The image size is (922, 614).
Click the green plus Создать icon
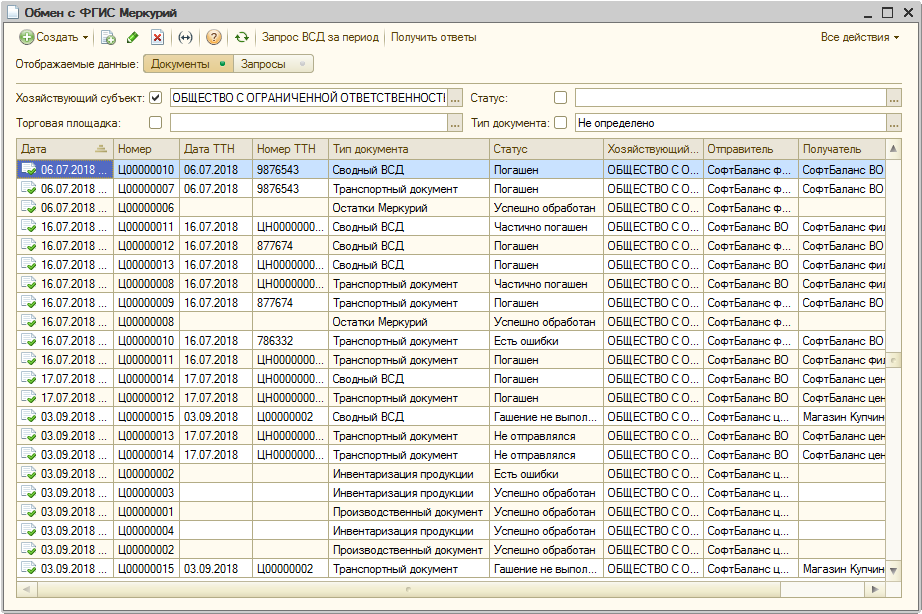click(x=27, y=37)
